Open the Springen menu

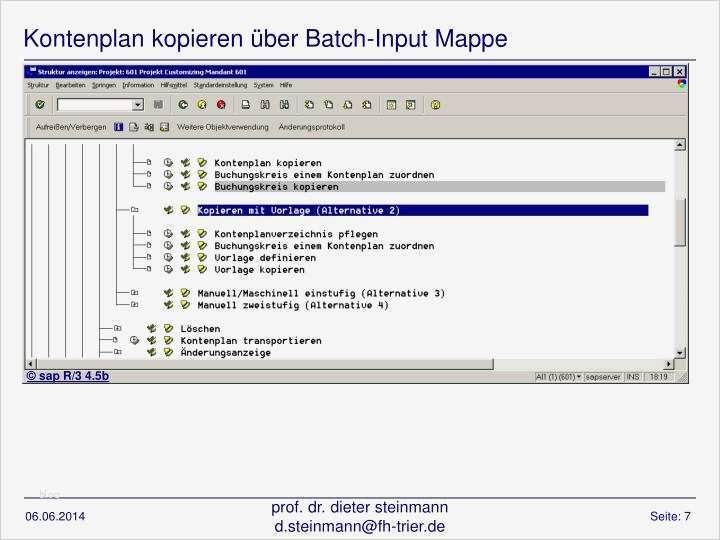104,85
